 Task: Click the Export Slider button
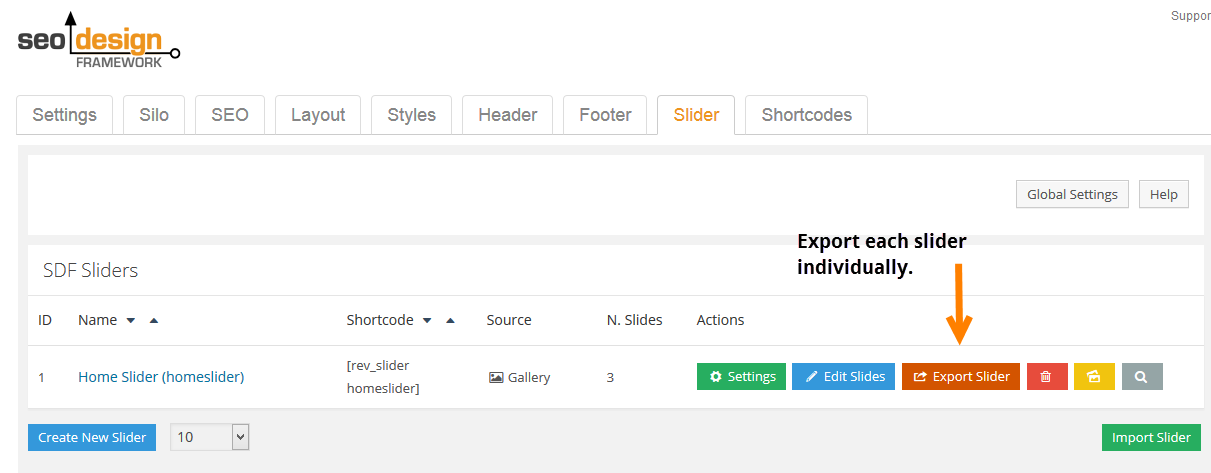[x=961, y=377]
